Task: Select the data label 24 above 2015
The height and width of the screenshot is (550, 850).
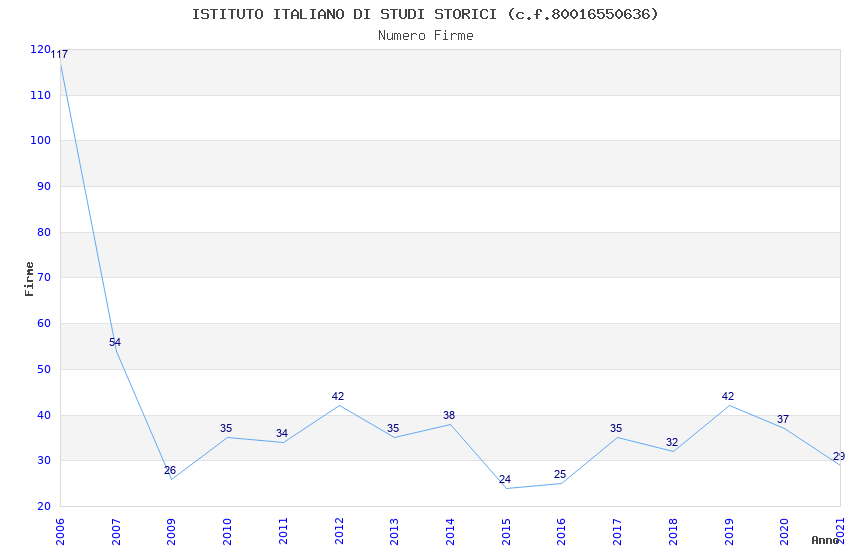Action: [x=505, y=480]
